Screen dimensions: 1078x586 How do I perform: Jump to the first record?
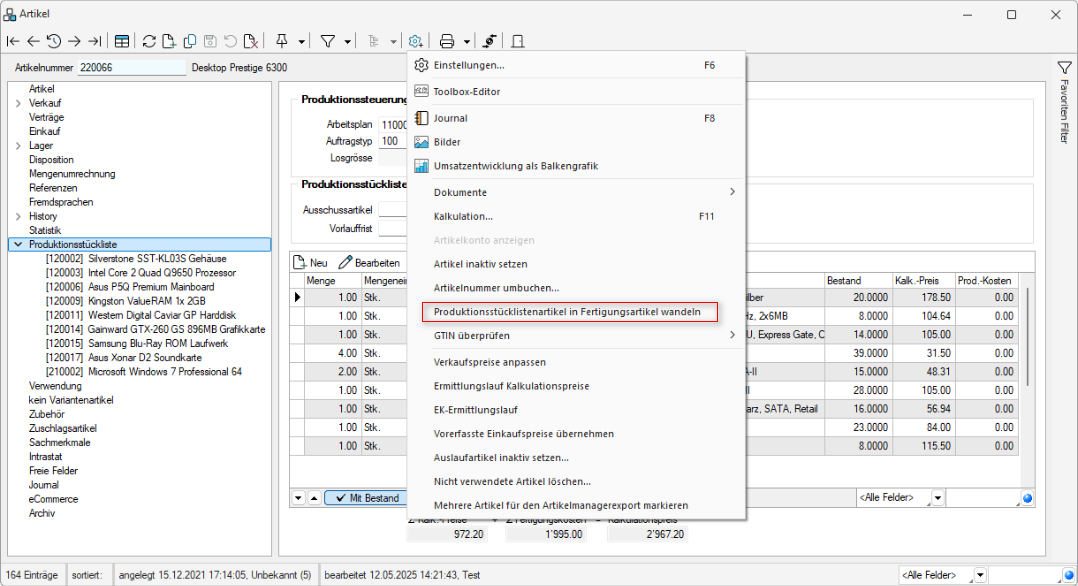pos(13,41)
